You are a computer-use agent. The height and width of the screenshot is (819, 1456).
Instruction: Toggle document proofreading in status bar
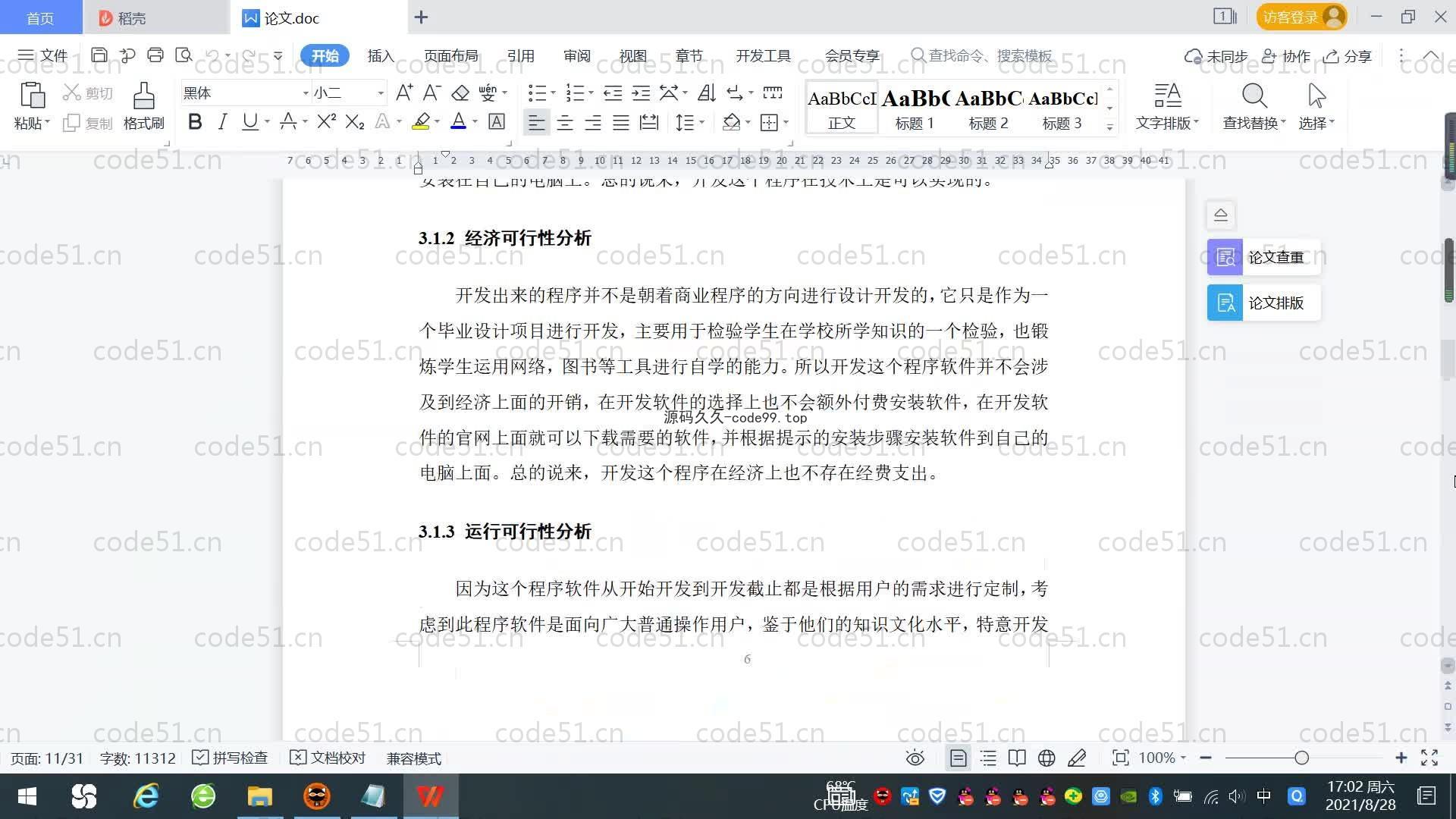(328, 758)
